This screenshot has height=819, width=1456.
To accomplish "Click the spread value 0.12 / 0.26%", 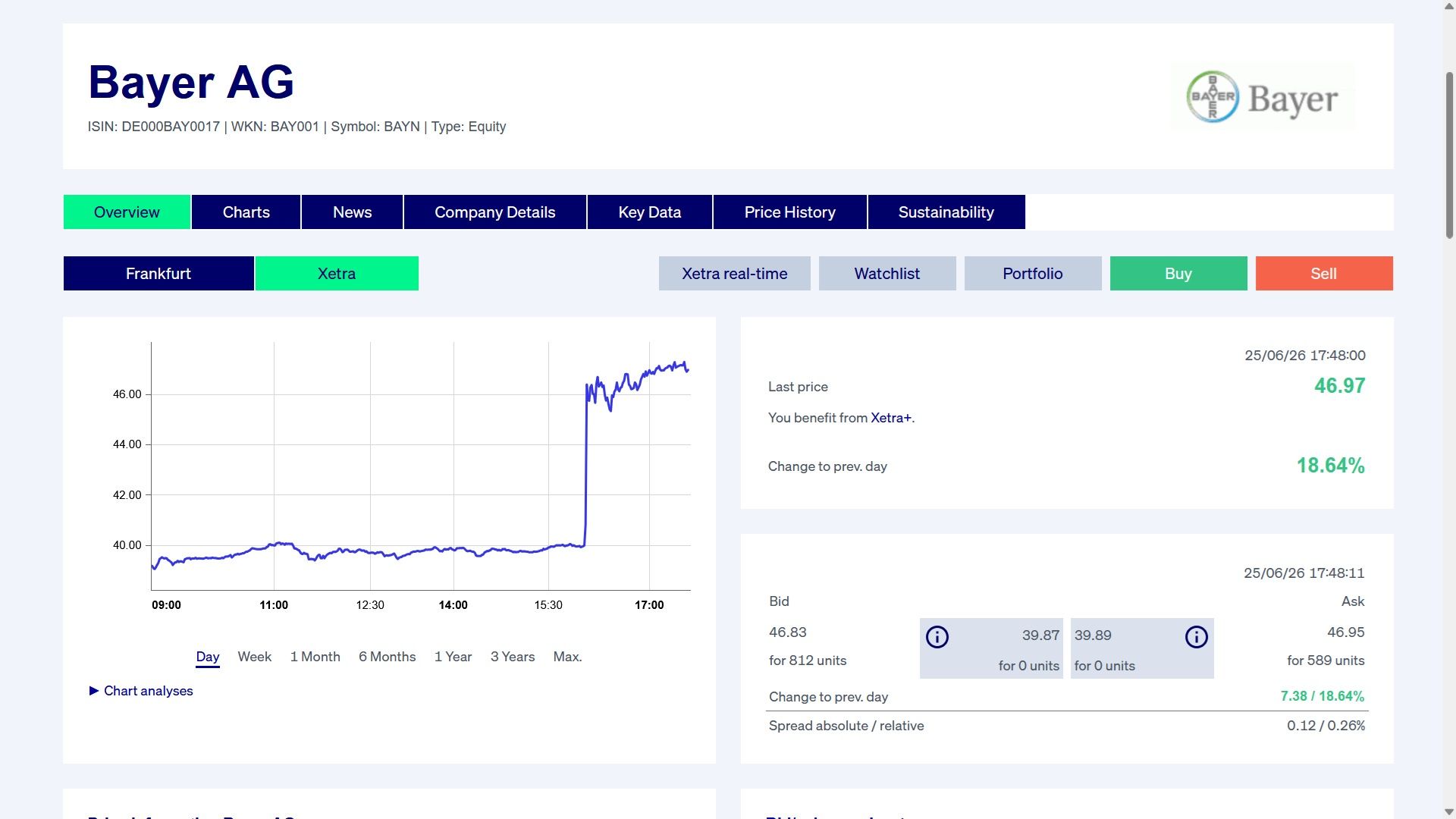I will pos(1326,726).
